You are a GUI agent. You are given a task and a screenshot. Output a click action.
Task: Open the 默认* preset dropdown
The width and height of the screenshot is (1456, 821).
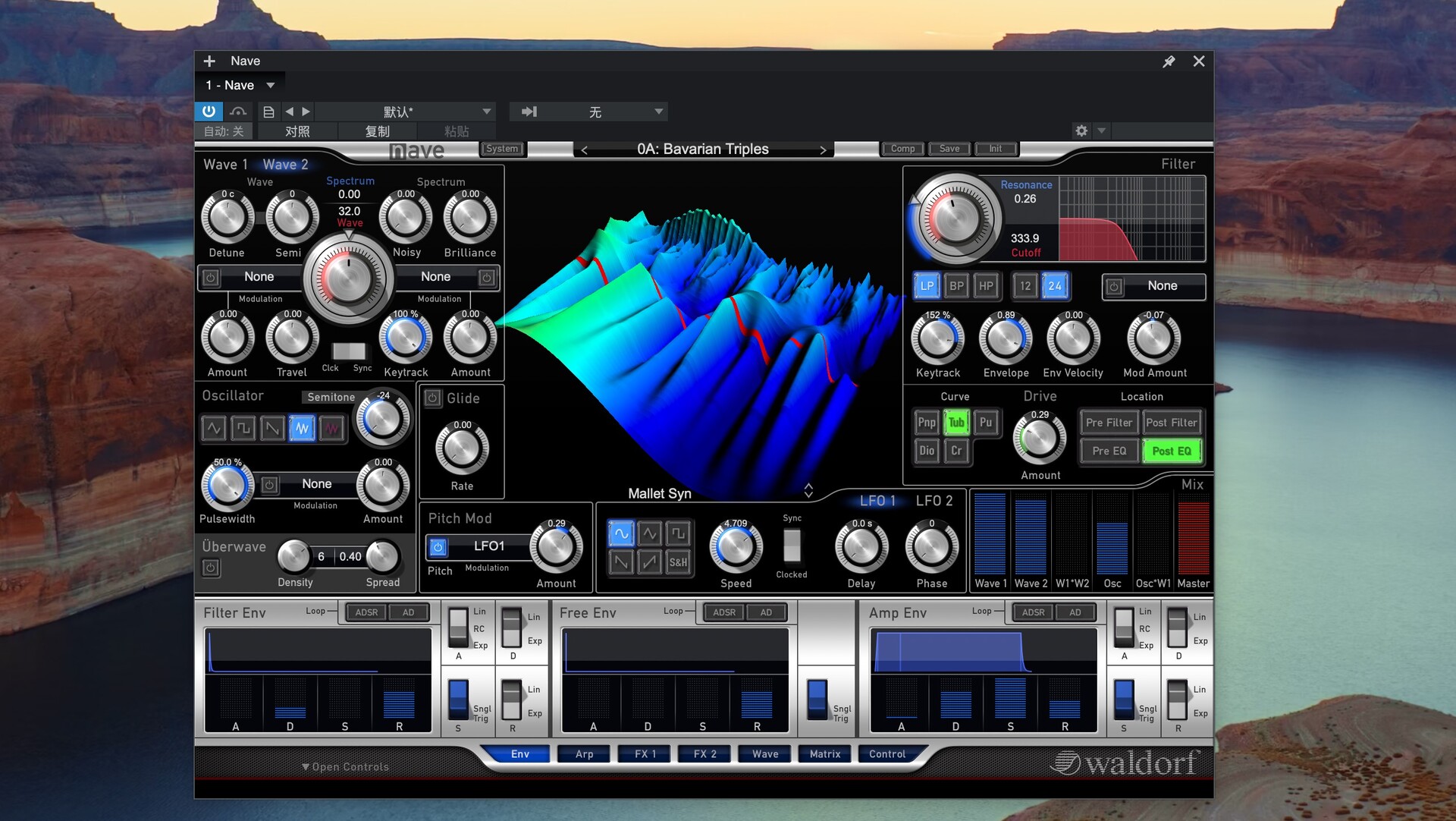405,112
